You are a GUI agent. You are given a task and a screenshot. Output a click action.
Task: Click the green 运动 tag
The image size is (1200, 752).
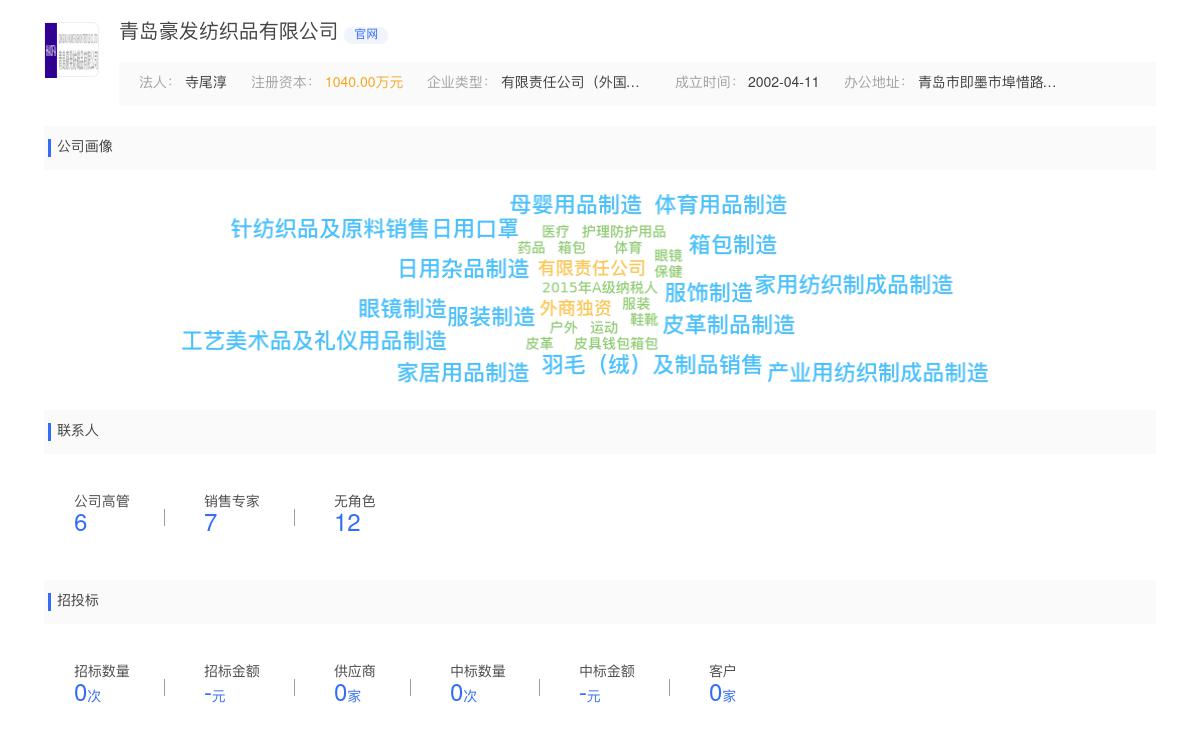[x=604, y=328]
